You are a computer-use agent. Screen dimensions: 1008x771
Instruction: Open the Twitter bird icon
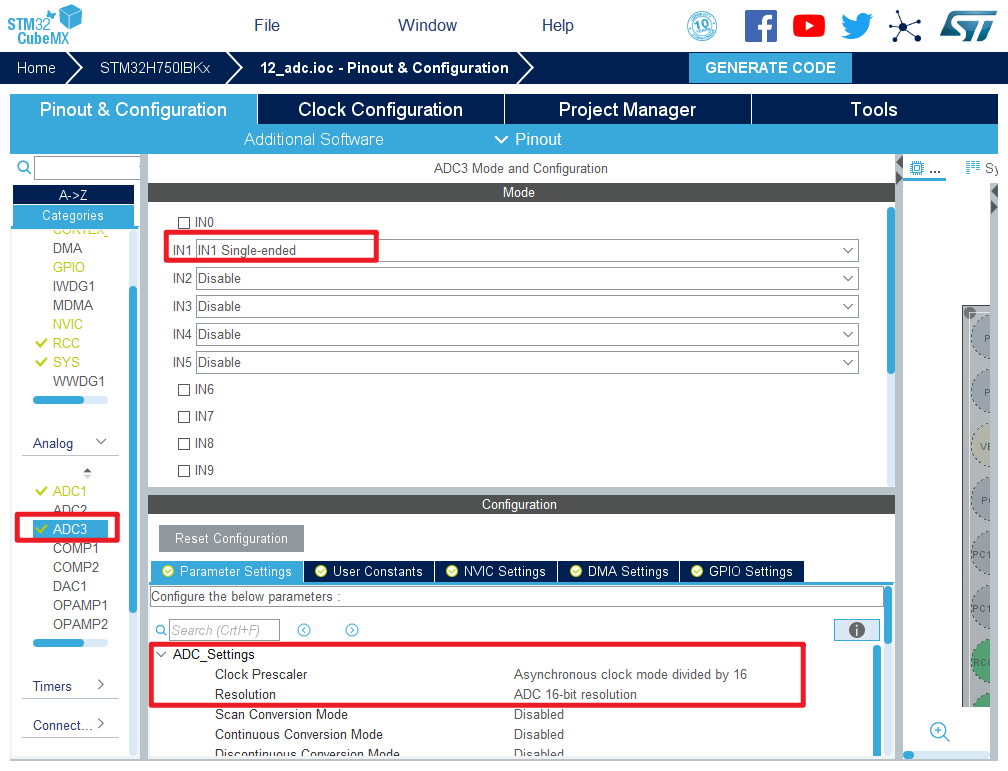pyautogui.click(x=856, y=26)
